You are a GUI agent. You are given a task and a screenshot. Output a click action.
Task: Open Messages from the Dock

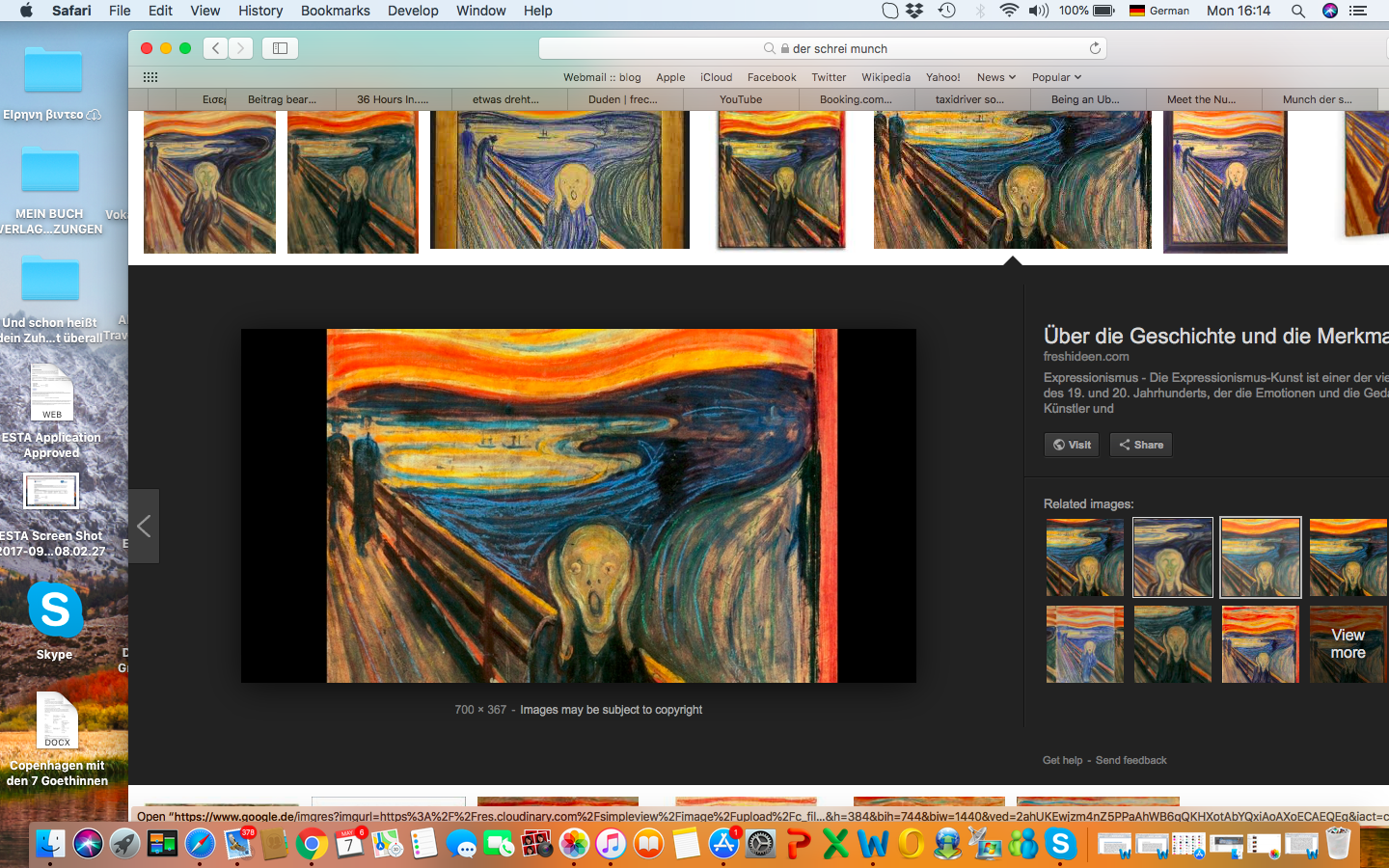tap(462, 844)
